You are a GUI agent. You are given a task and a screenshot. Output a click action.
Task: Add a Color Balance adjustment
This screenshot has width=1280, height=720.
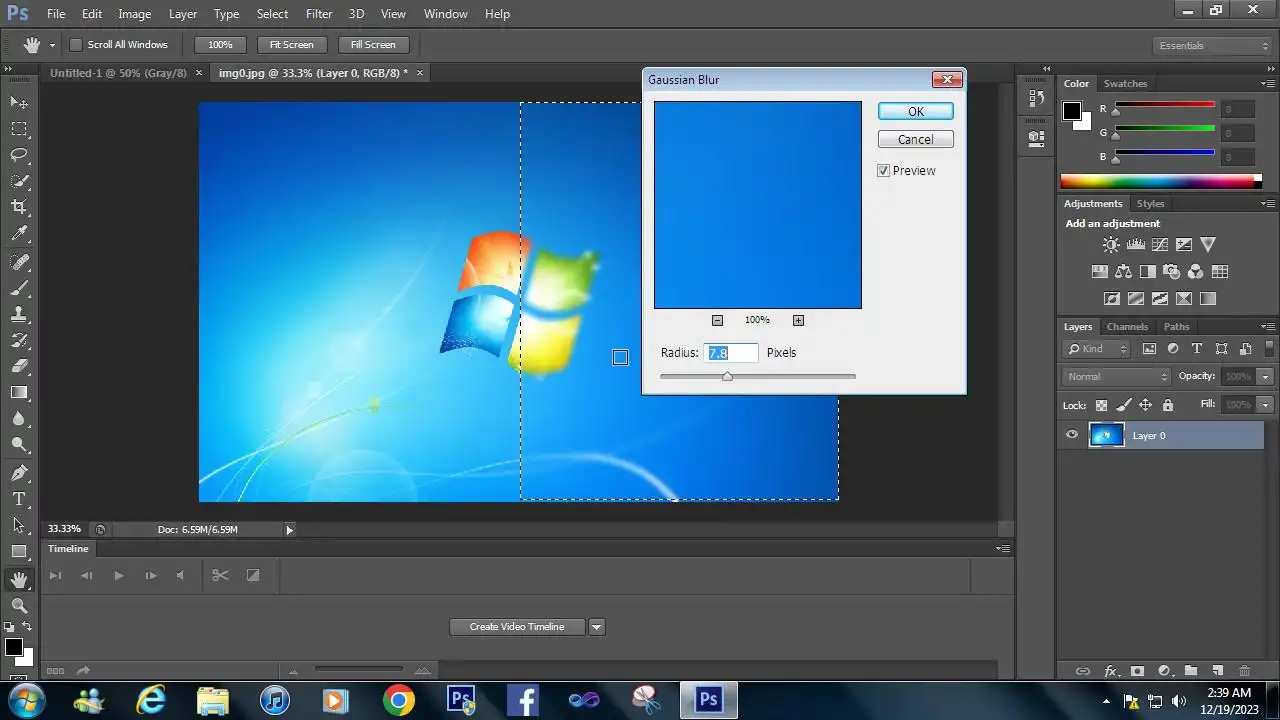(1123, 271)
